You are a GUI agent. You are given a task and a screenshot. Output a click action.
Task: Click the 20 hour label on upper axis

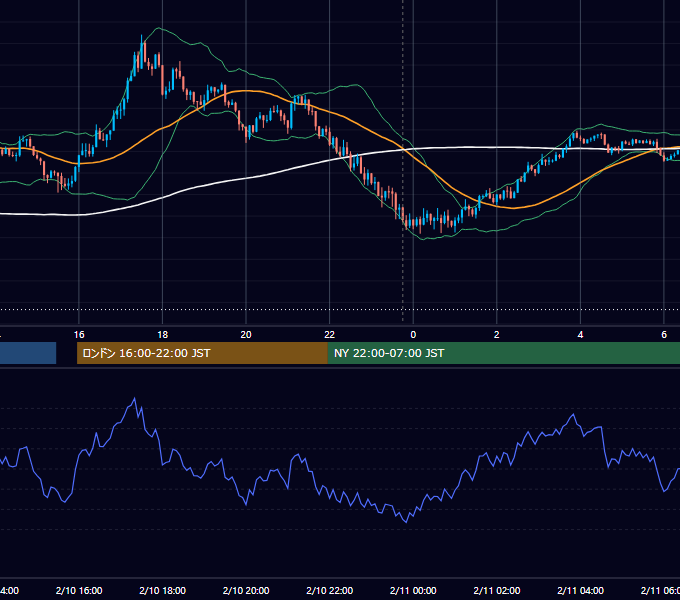click(x=246, y=335)
